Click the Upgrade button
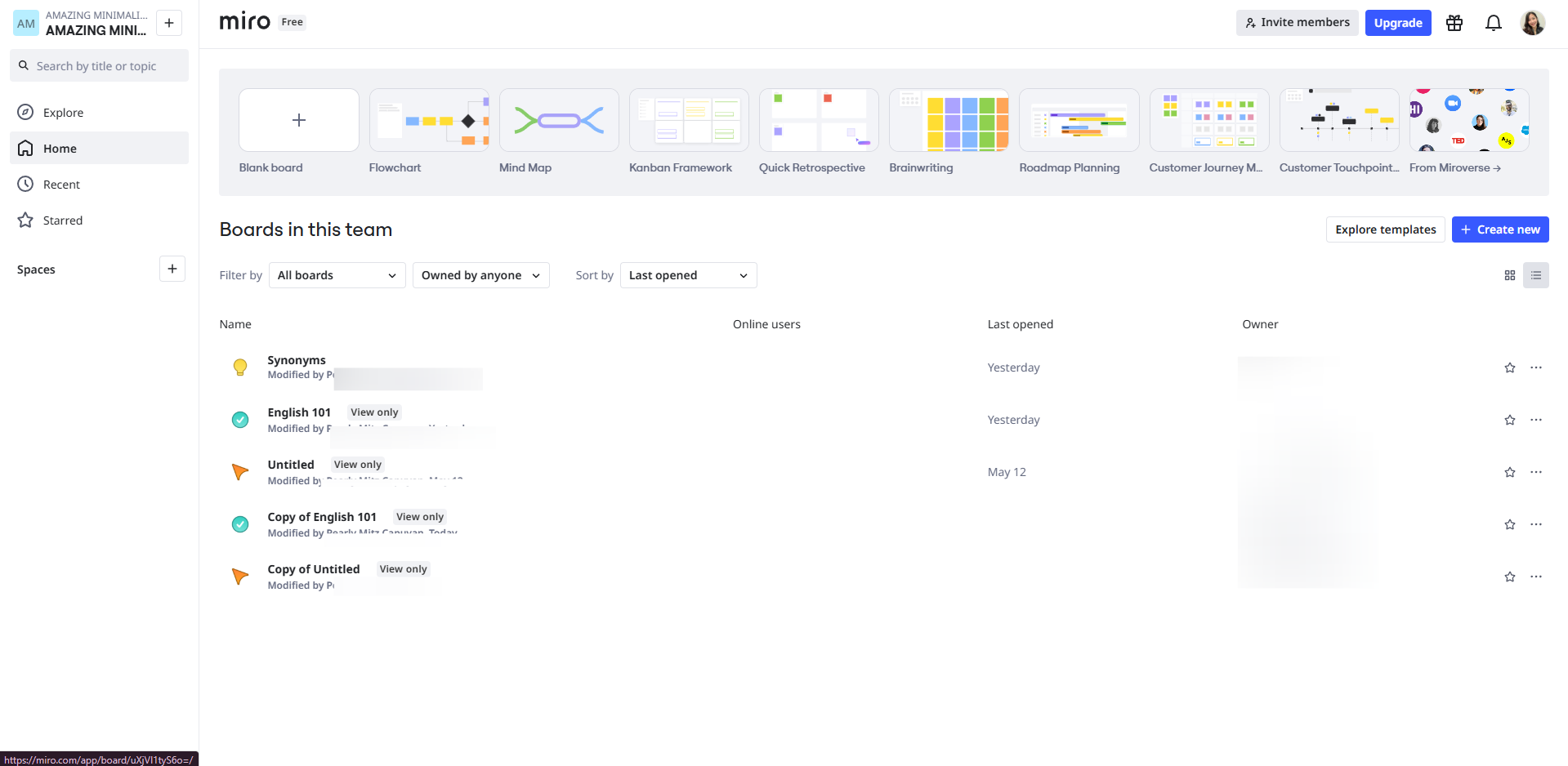This screenshot has height=766, width=1568. pyautogui.click(x=1398, y=23)
